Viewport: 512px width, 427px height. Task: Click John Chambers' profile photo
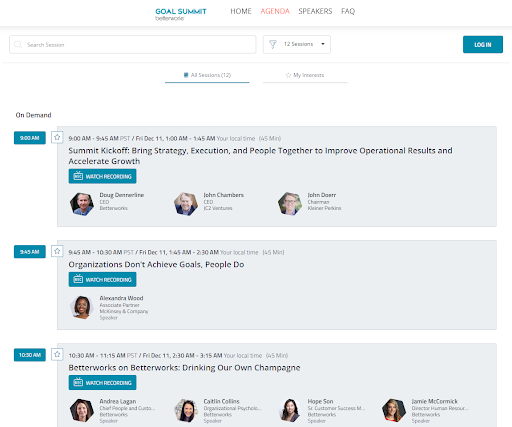(x=186, y=204)
